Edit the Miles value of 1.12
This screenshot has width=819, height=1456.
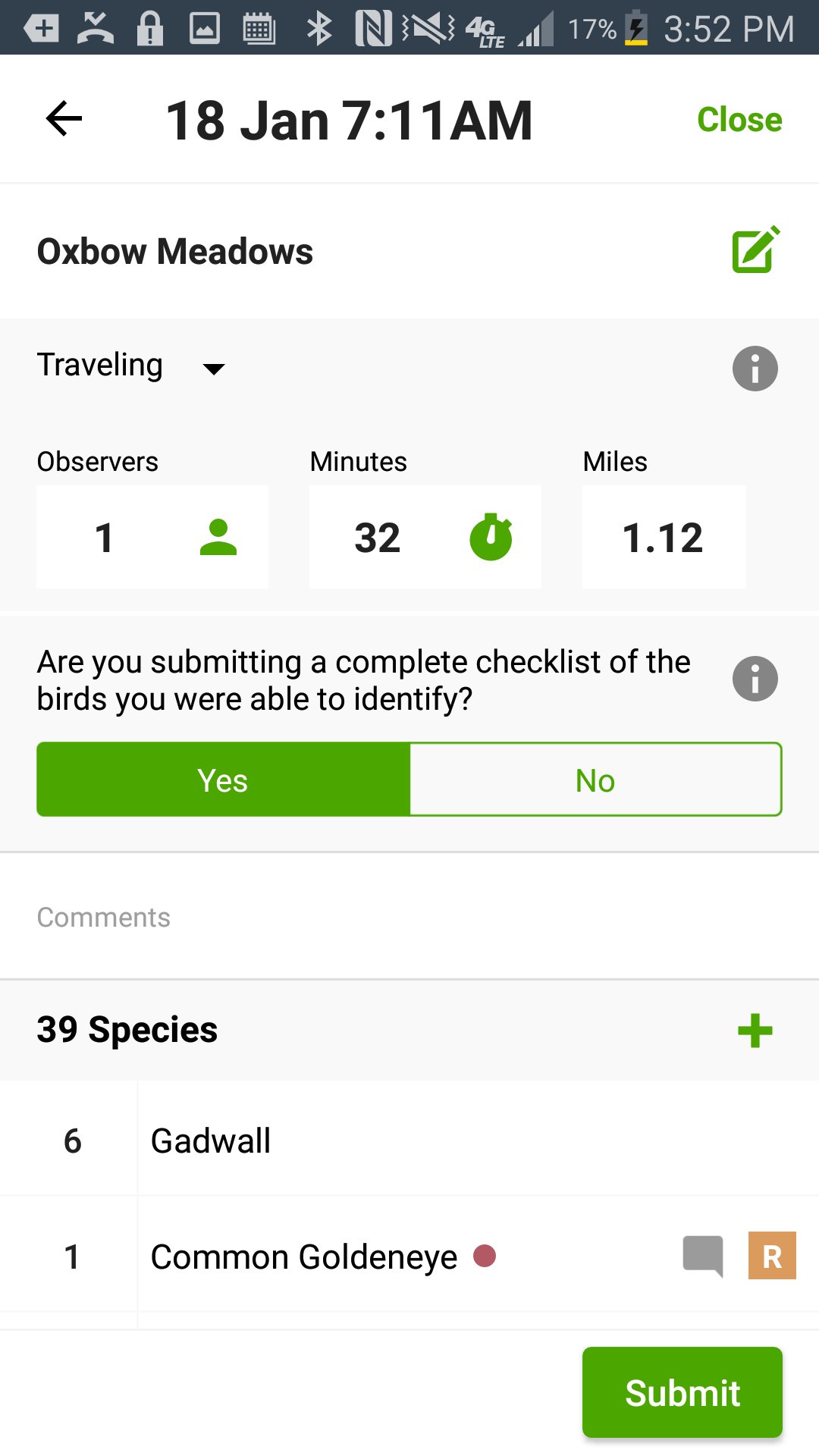click(x=663, y=537)
